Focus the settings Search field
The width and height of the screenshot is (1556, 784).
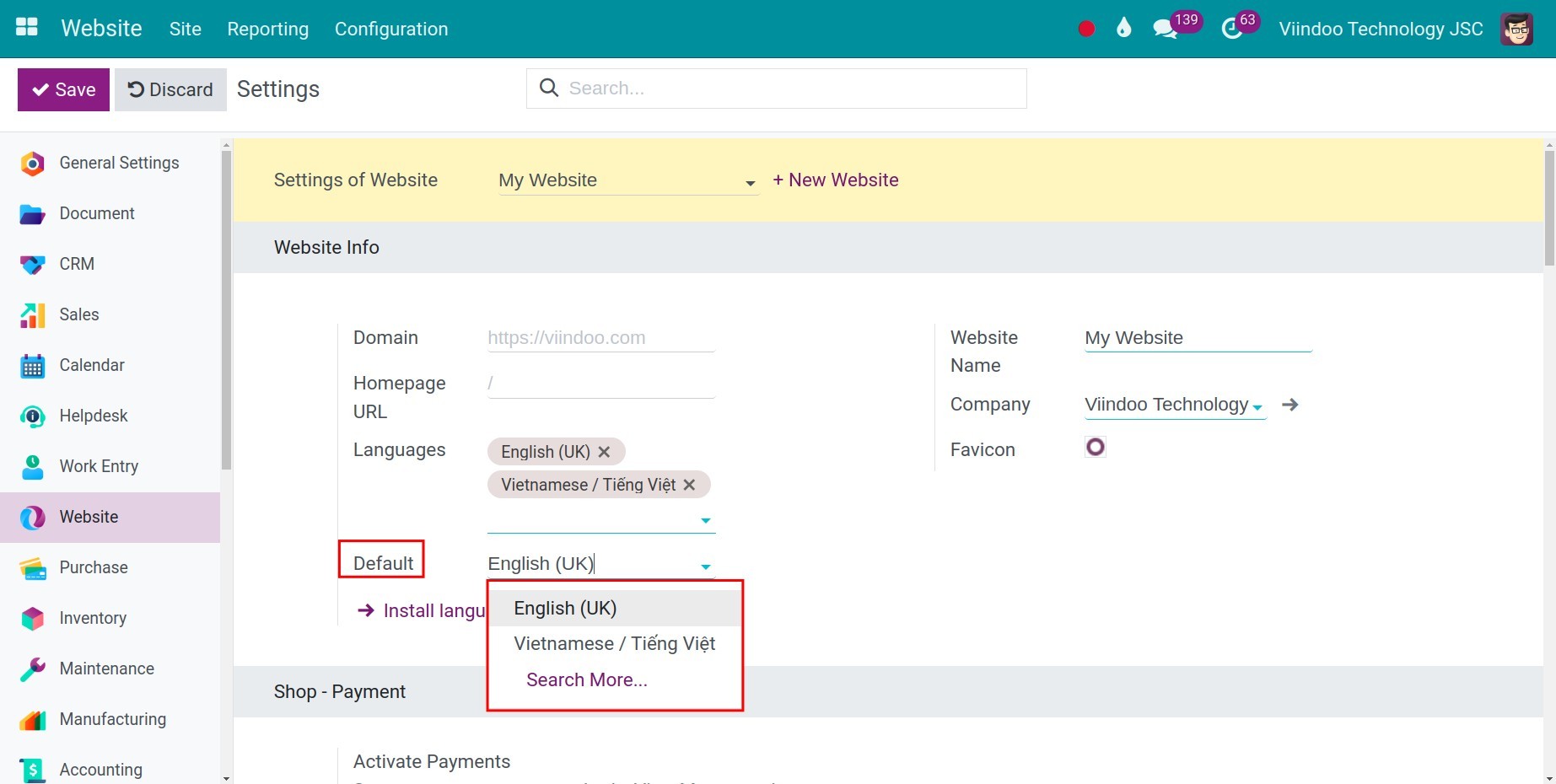(x=776, y=89)
